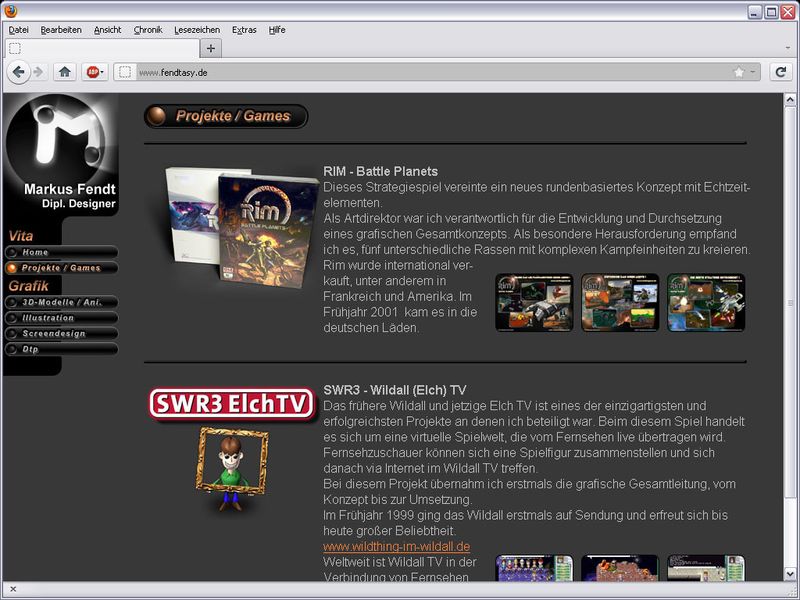Click the Firefox icon in the title bar
The image size is (800, 600).
[10, 11]
